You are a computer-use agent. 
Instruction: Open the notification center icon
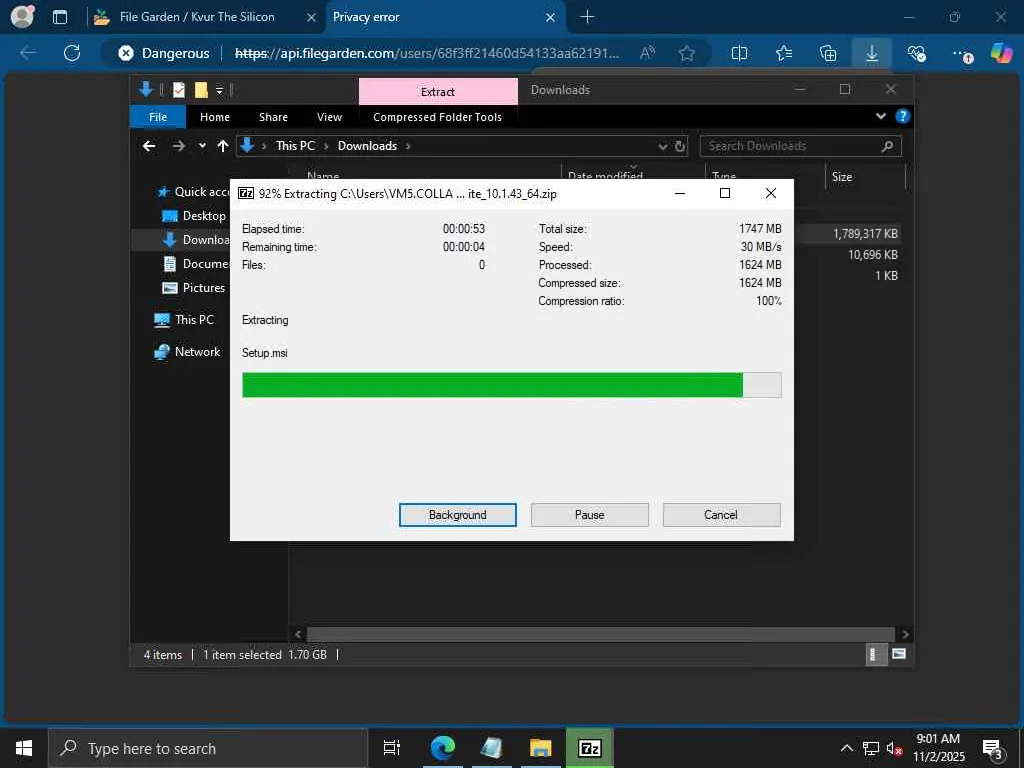pos(993,750)
